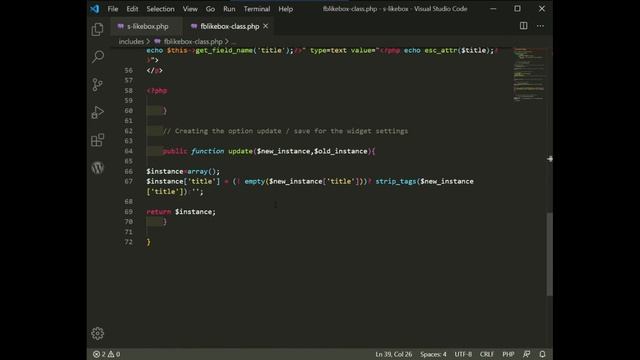Click '$instance=array();' on line 66
This screenshot has height=360, width=640.
[x=183, y=171]
